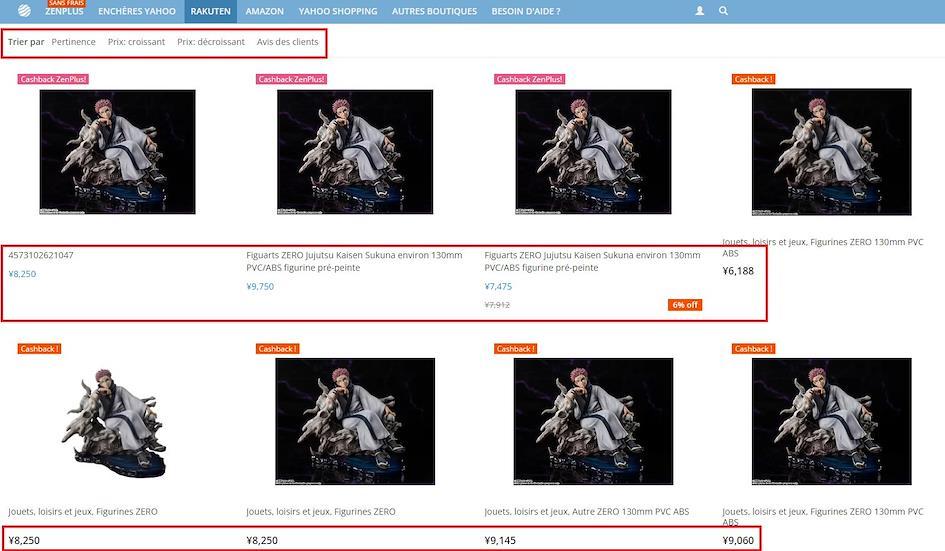Open thumbnail of the ¥7,475 figurine

(x=593, y=152)
